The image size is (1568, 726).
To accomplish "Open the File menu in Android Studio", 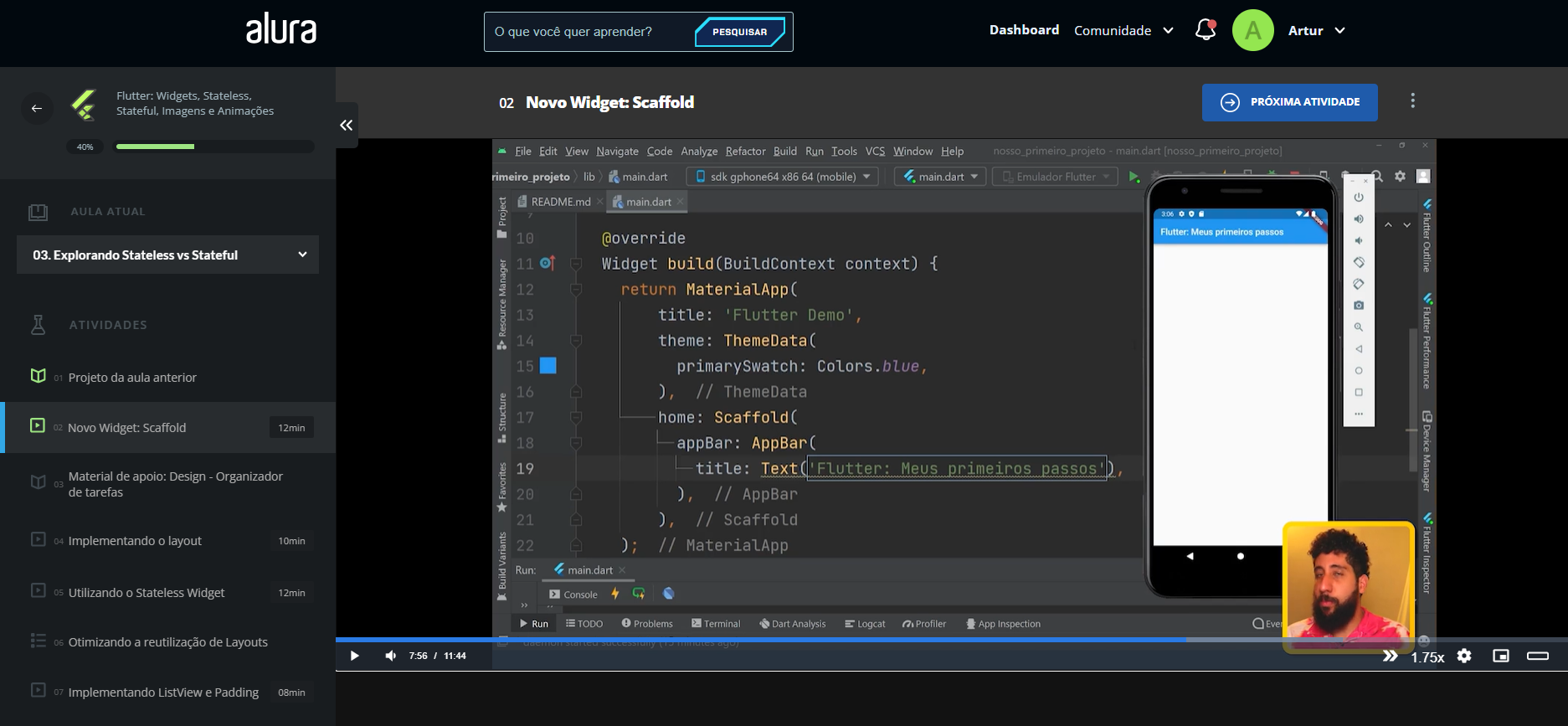I will click(523, 151).
